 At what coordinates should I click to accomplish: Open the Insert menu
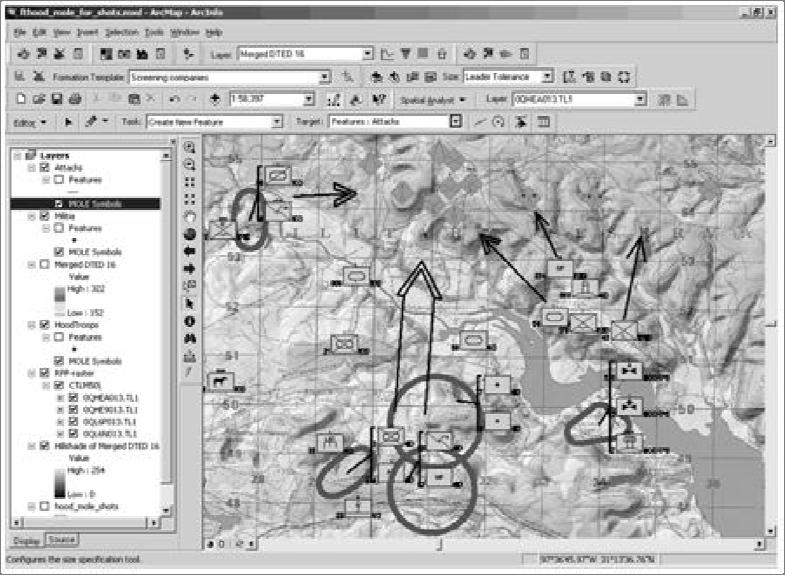88,33
